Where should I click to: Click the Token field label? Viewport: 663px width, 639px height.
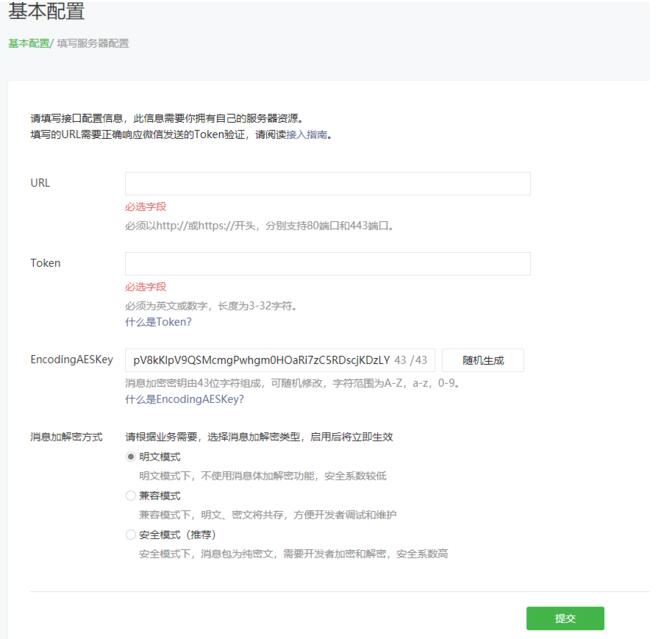pos(46,263)
